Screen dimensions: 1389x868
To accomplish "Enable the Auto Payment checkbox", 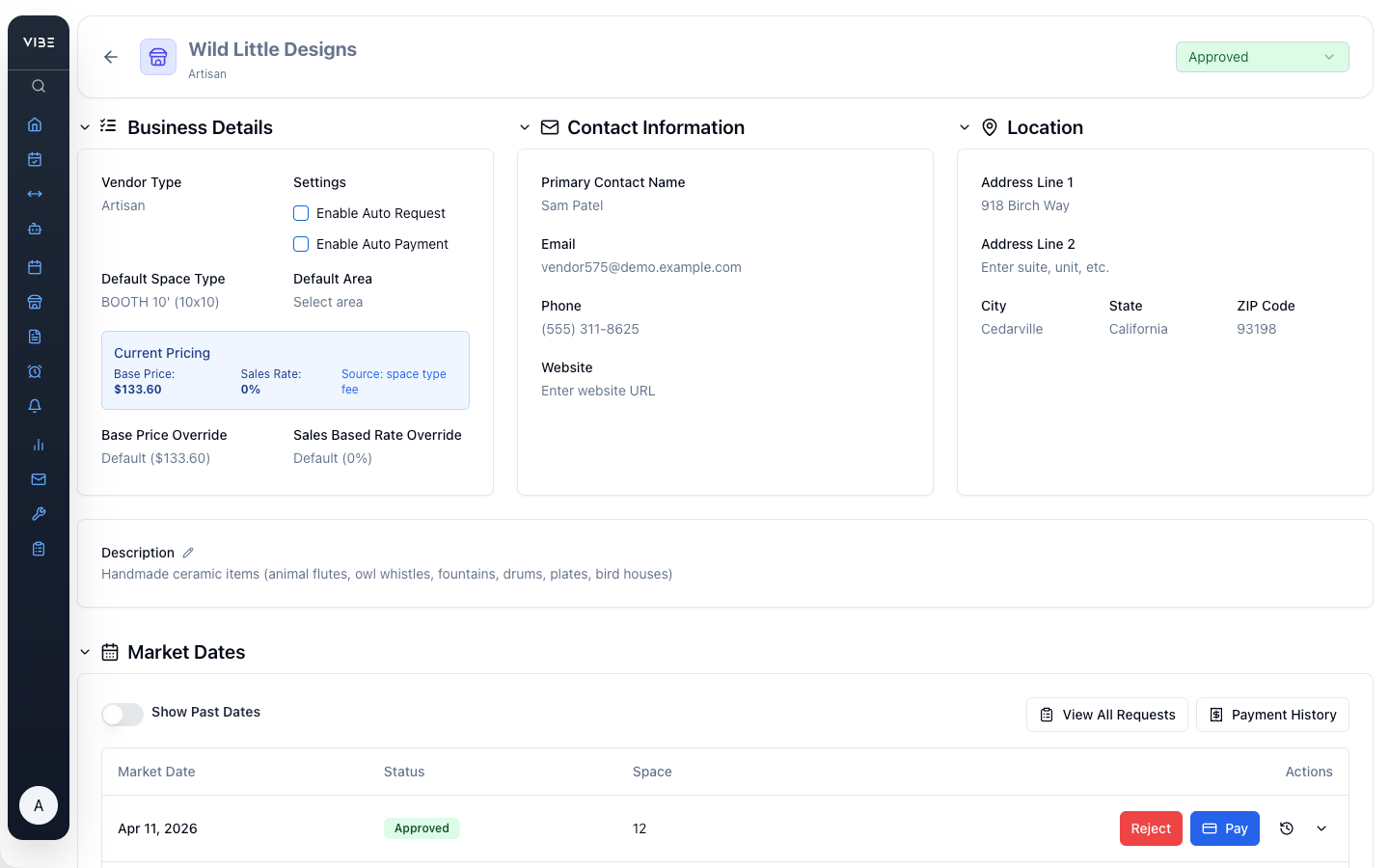I will tap(301, 244).
